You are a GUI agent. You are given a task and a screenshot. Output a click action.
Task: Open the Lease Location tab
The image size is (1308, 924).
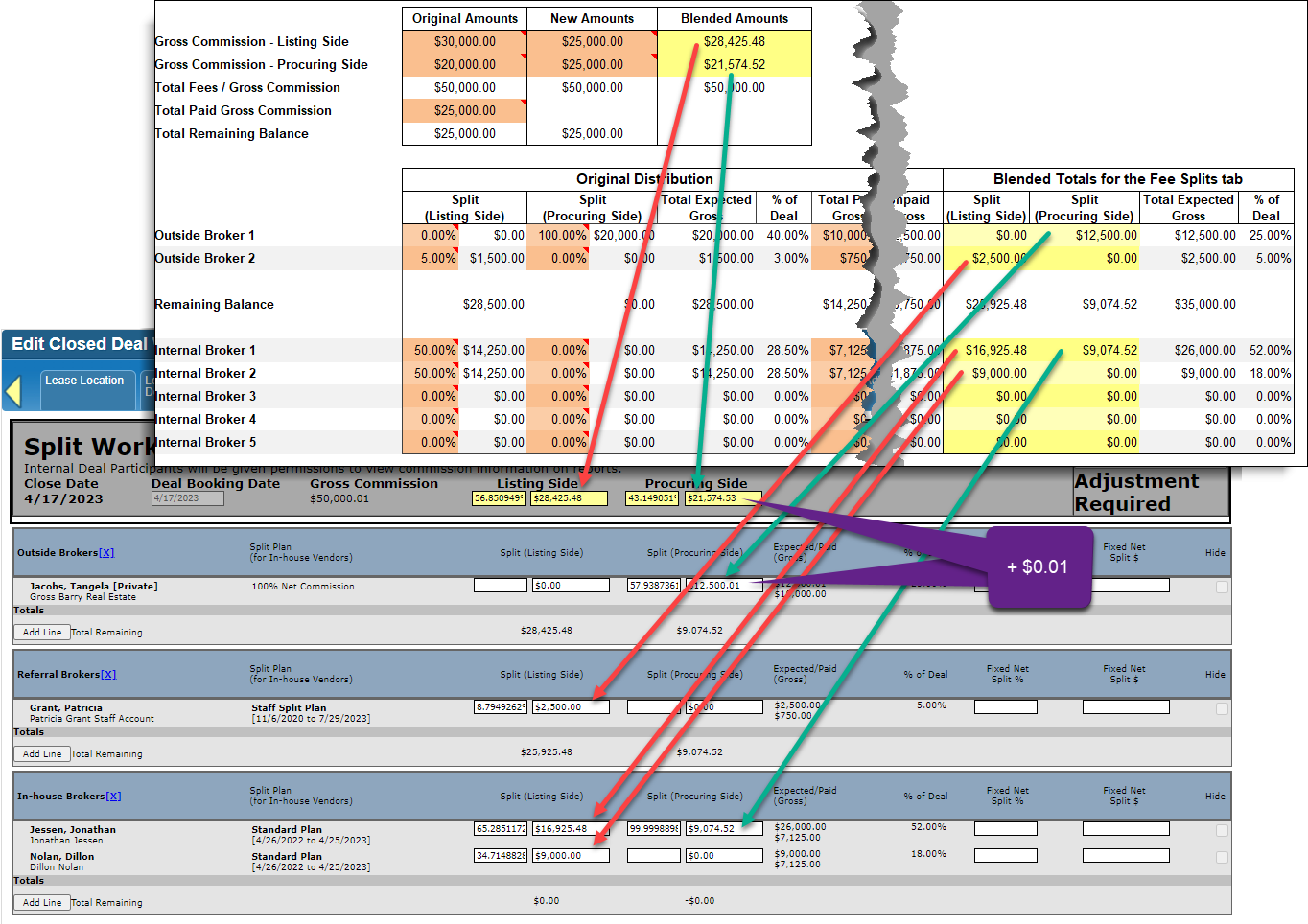[84, 381]
